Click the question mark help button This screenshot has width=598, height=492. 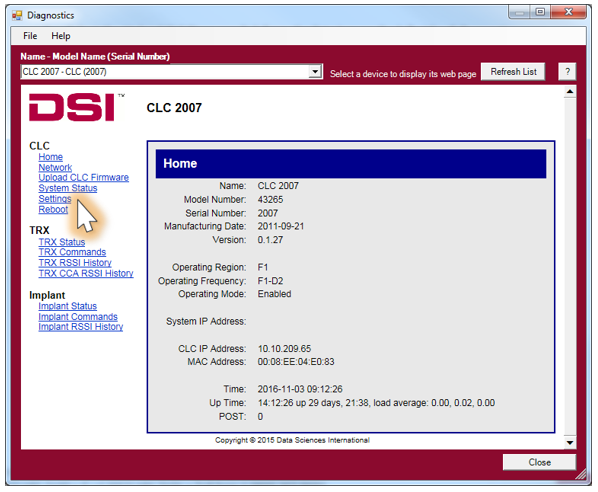pos(567,72)
